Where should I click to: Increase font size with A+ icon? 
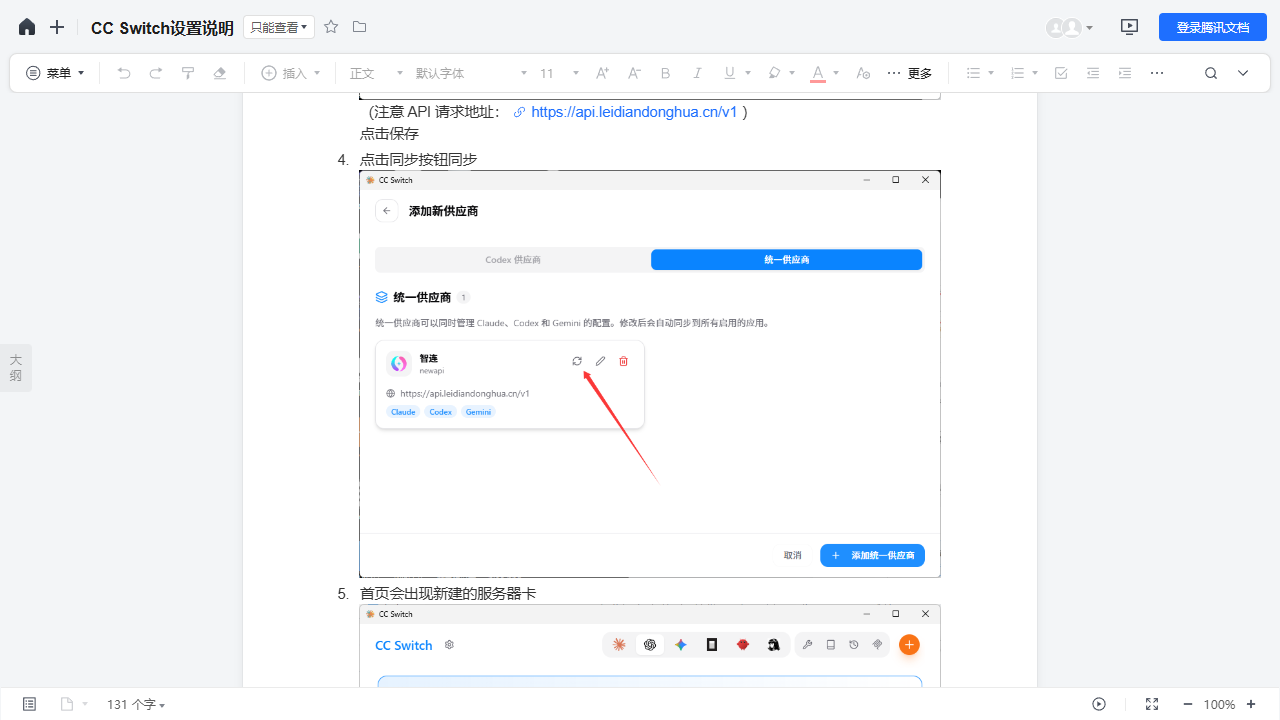602,73
